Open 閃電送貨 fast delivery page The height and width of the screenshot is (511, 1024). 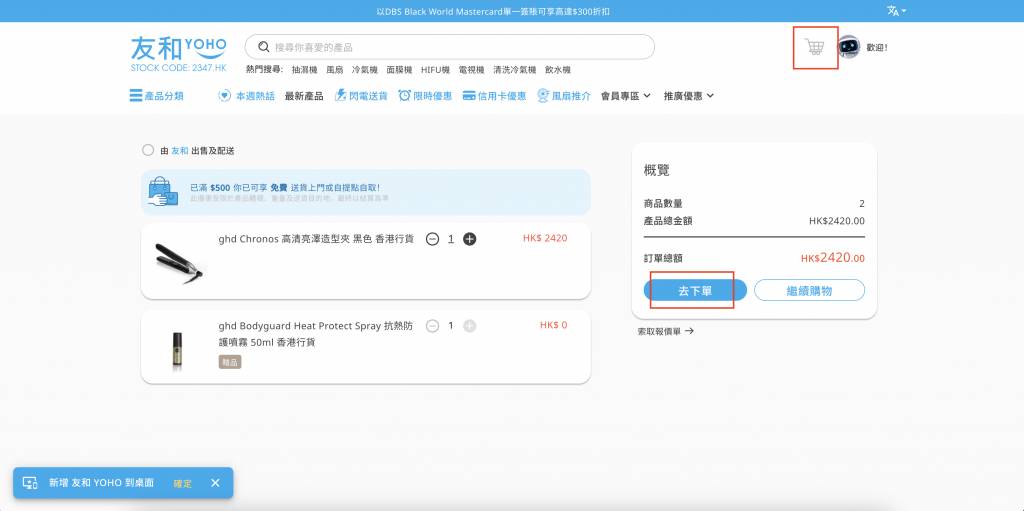361,96
